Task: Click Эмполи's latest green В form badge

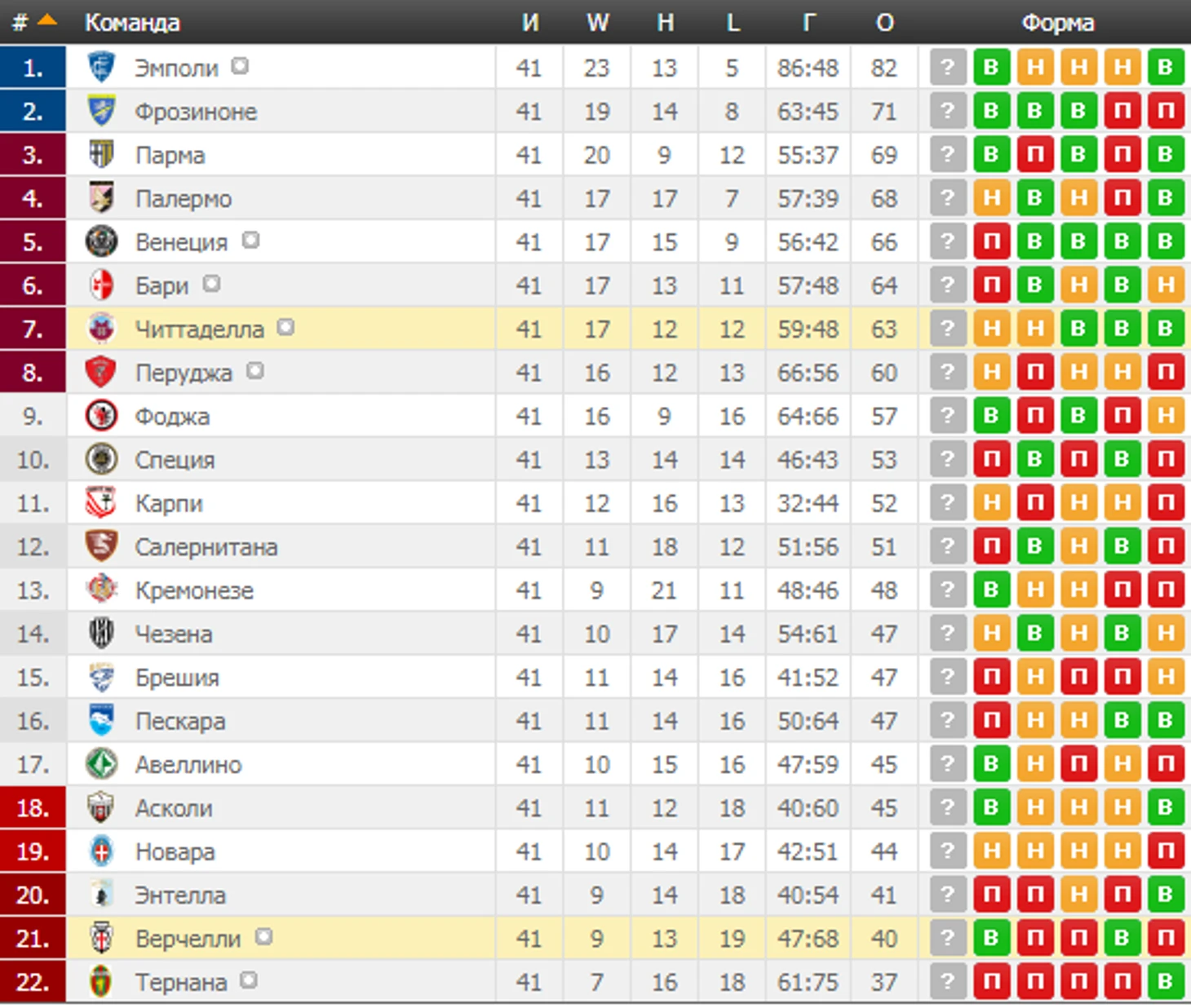Action: tap(991, 67)
